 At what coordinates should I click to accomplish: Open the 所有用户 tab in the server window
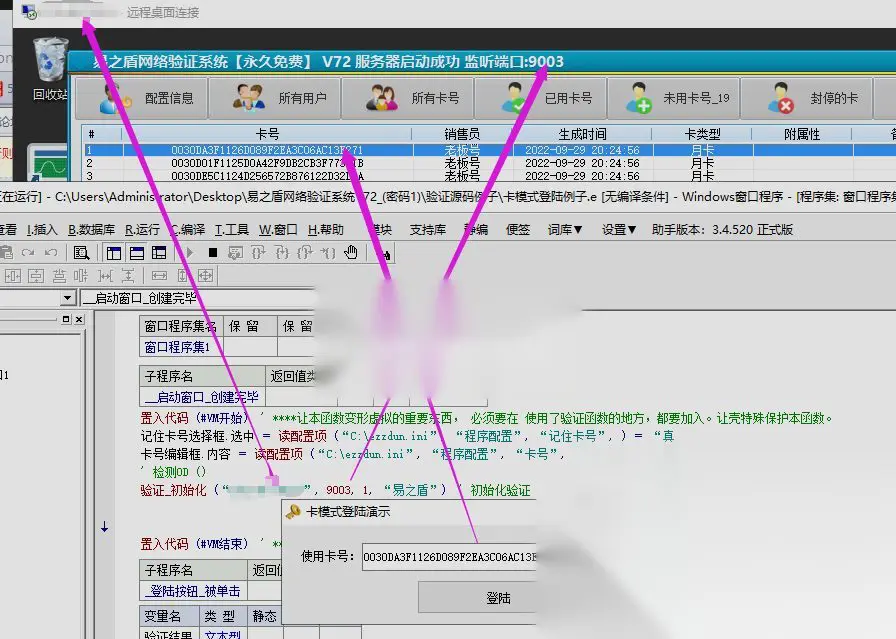click(275, 98)
